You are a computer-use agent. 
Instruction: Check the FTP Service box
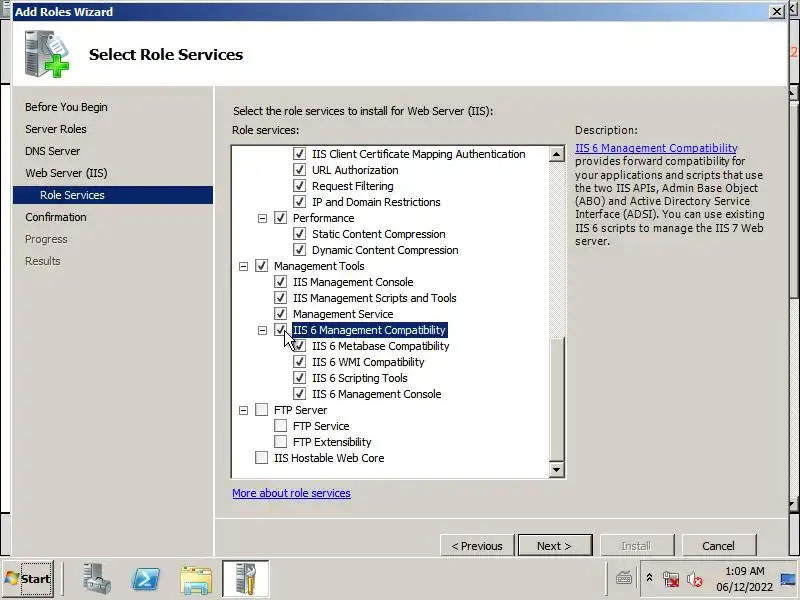tap(280, 426)
